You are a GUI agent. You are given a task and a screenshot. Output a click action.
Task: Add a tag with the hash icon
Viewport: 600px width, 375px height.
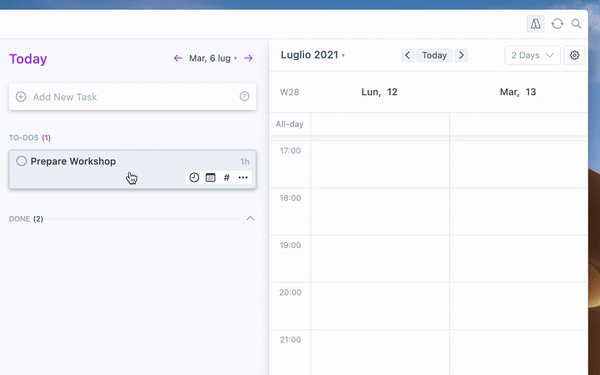[227, 178]
